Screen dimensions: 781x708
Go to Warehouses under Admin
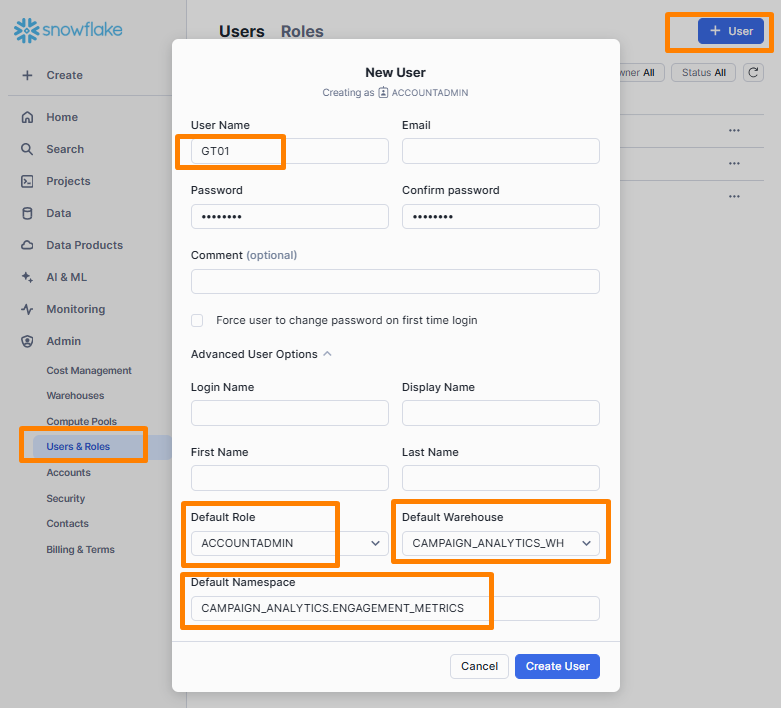[75, 396]
